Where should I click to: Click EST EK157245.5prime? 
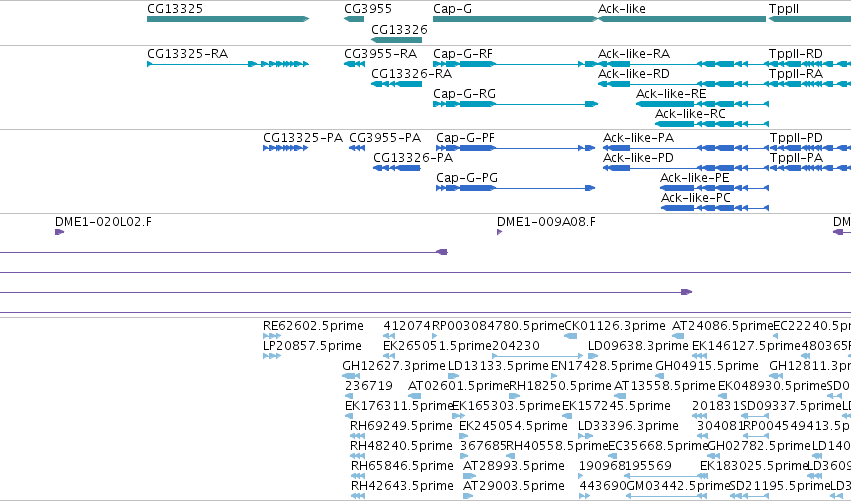coord(567,416)
